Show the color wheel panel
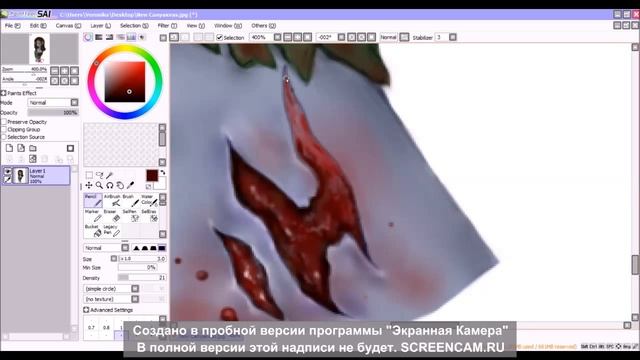The height and width of the screenshot is (360, 640). tap(88, 37)
